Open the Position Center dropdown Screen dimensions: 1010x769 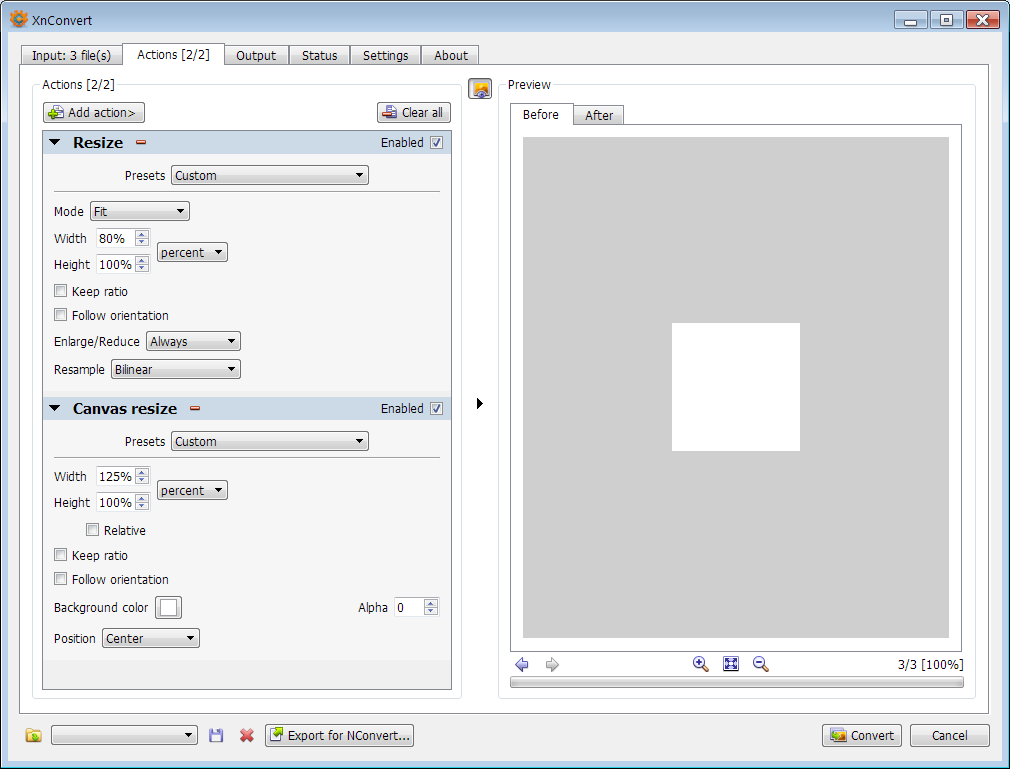[150, 639]
